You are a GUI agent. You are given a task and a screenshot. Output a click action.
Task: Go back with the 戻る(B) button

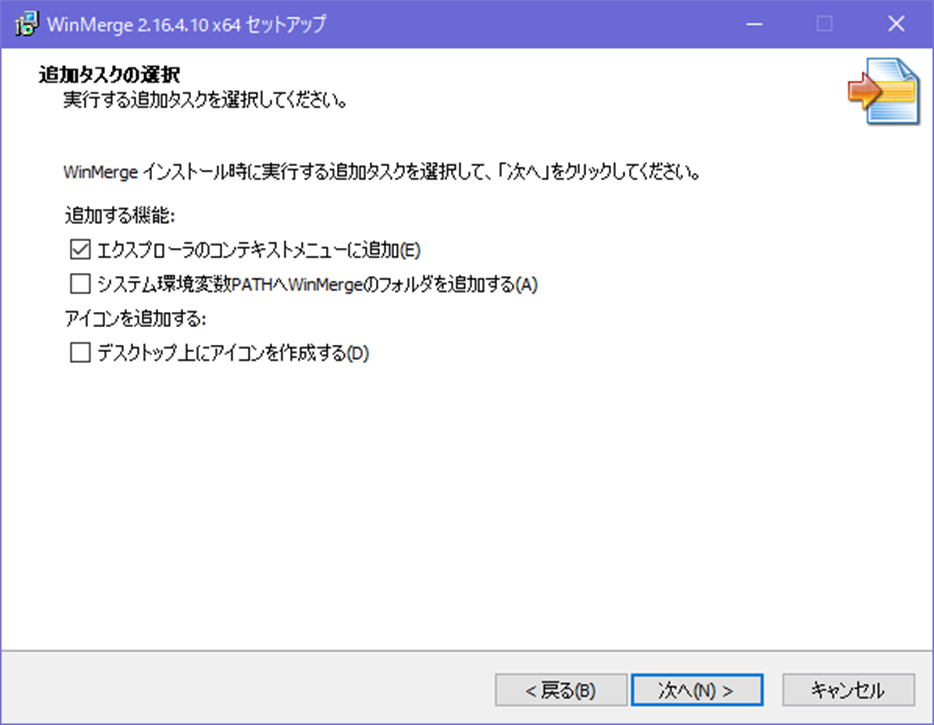(561, 690)
